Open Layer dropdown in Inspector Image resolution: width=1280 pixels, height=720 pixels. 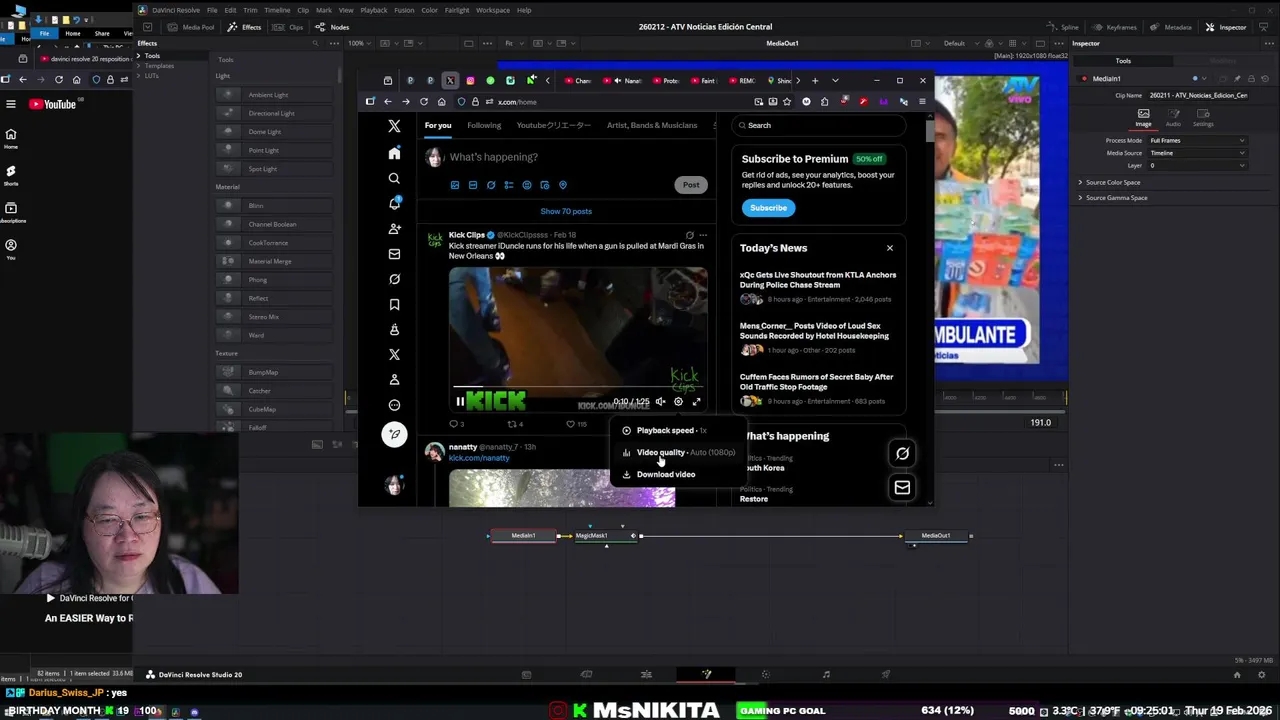pos(1197,165)
